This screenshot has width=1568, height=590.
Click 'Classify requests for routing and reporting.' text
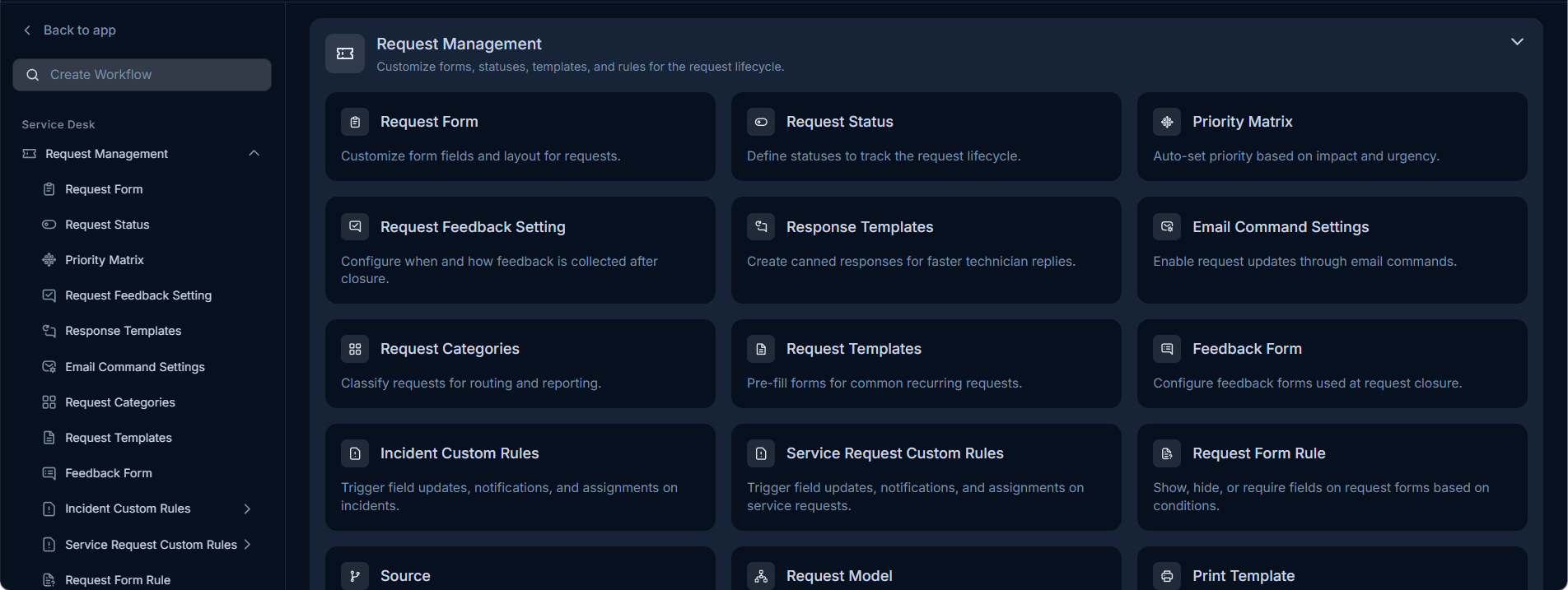(x=471, y=383)
